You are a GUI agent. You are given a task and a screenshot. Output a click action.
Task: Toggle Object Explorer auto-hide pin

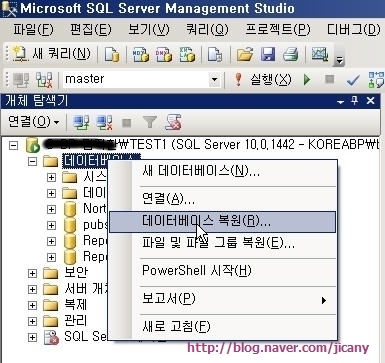355,100
